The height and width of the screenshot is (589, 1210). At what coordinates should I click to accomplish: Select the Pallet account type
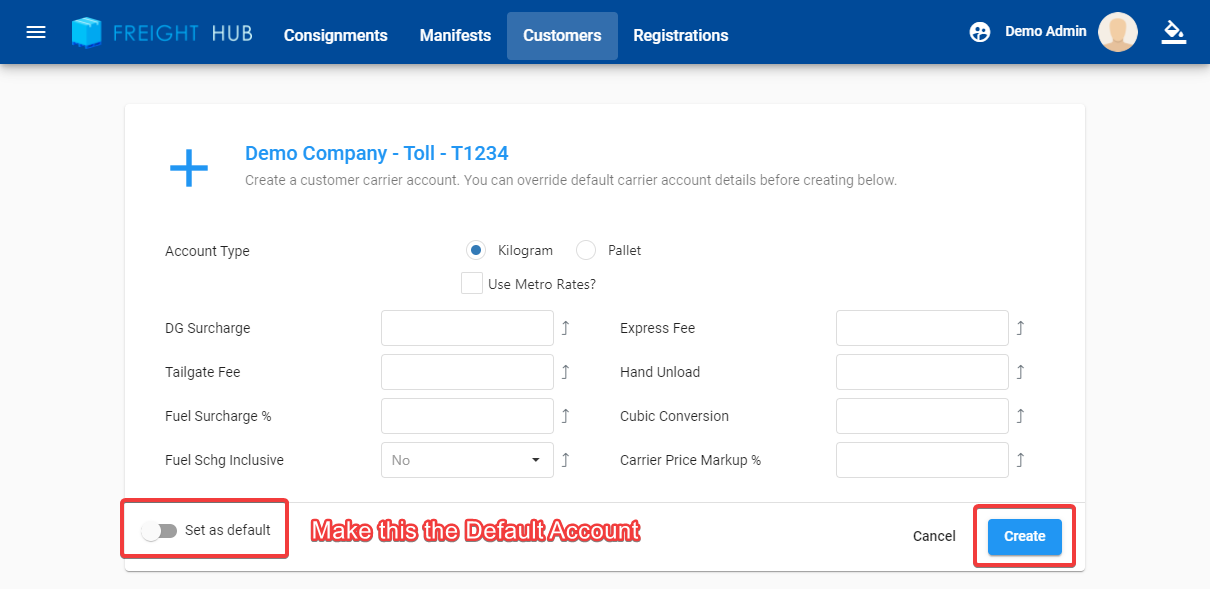[586, 250]
